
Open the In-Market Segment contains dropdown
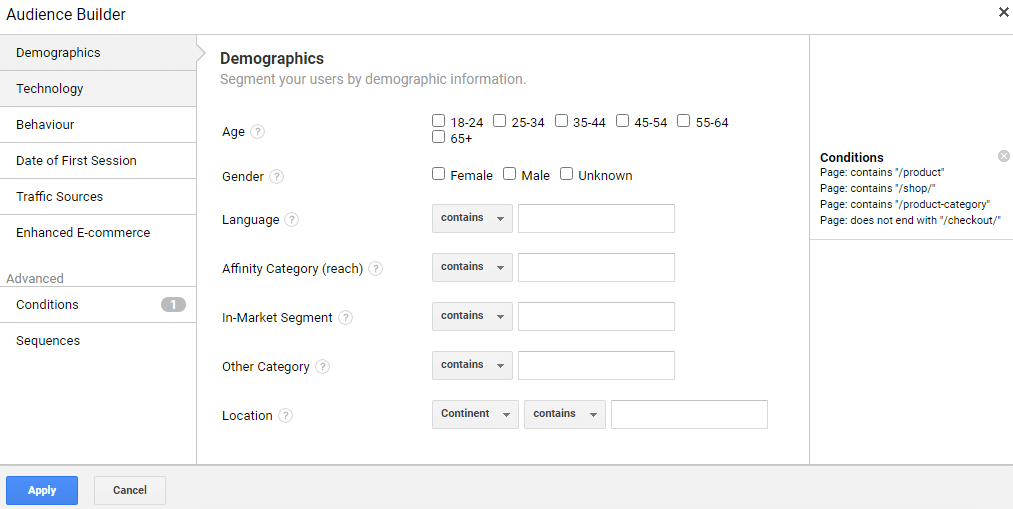pos(472,316)
